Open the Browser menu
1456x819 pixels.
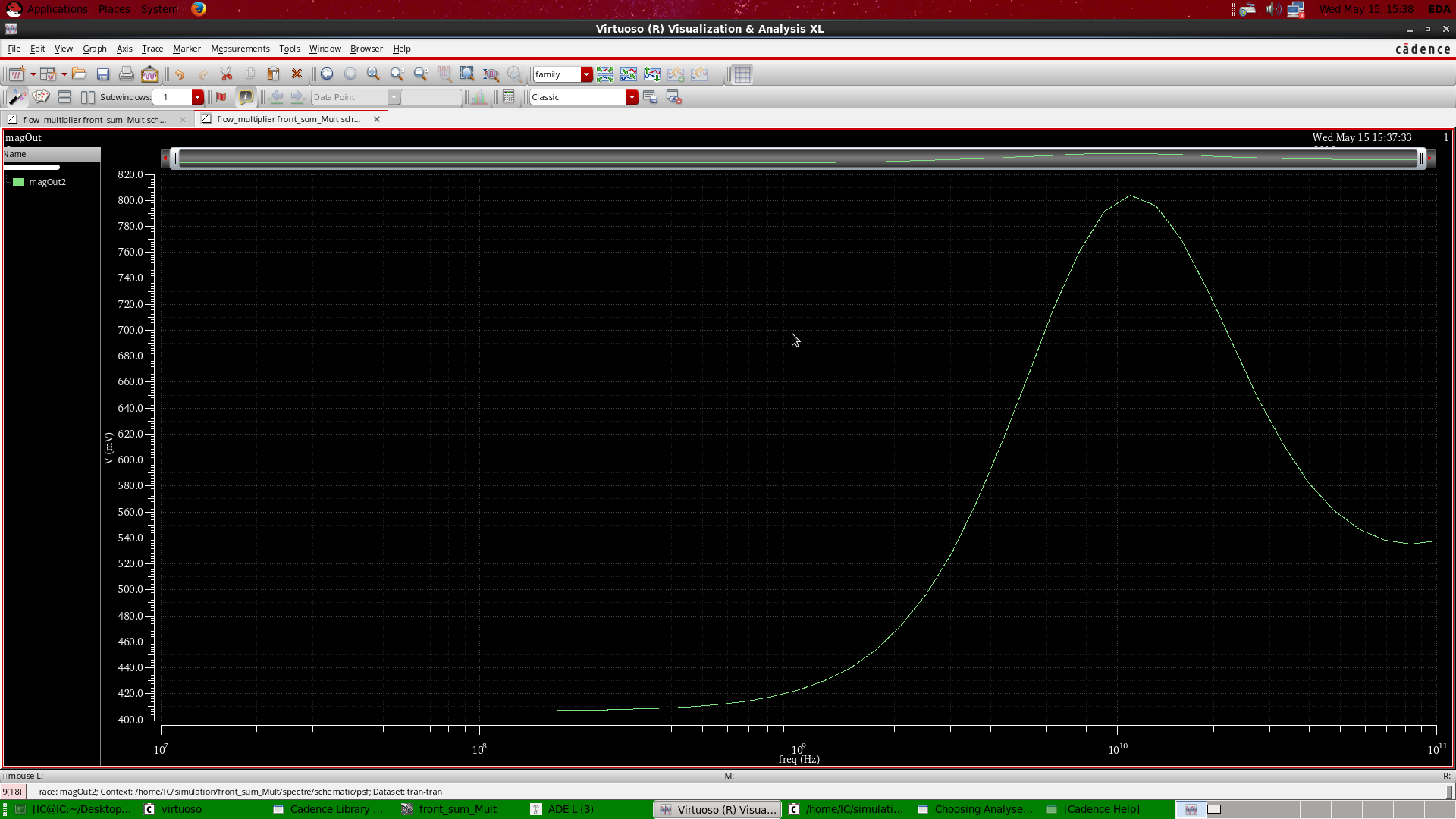[x=366, y=49]
